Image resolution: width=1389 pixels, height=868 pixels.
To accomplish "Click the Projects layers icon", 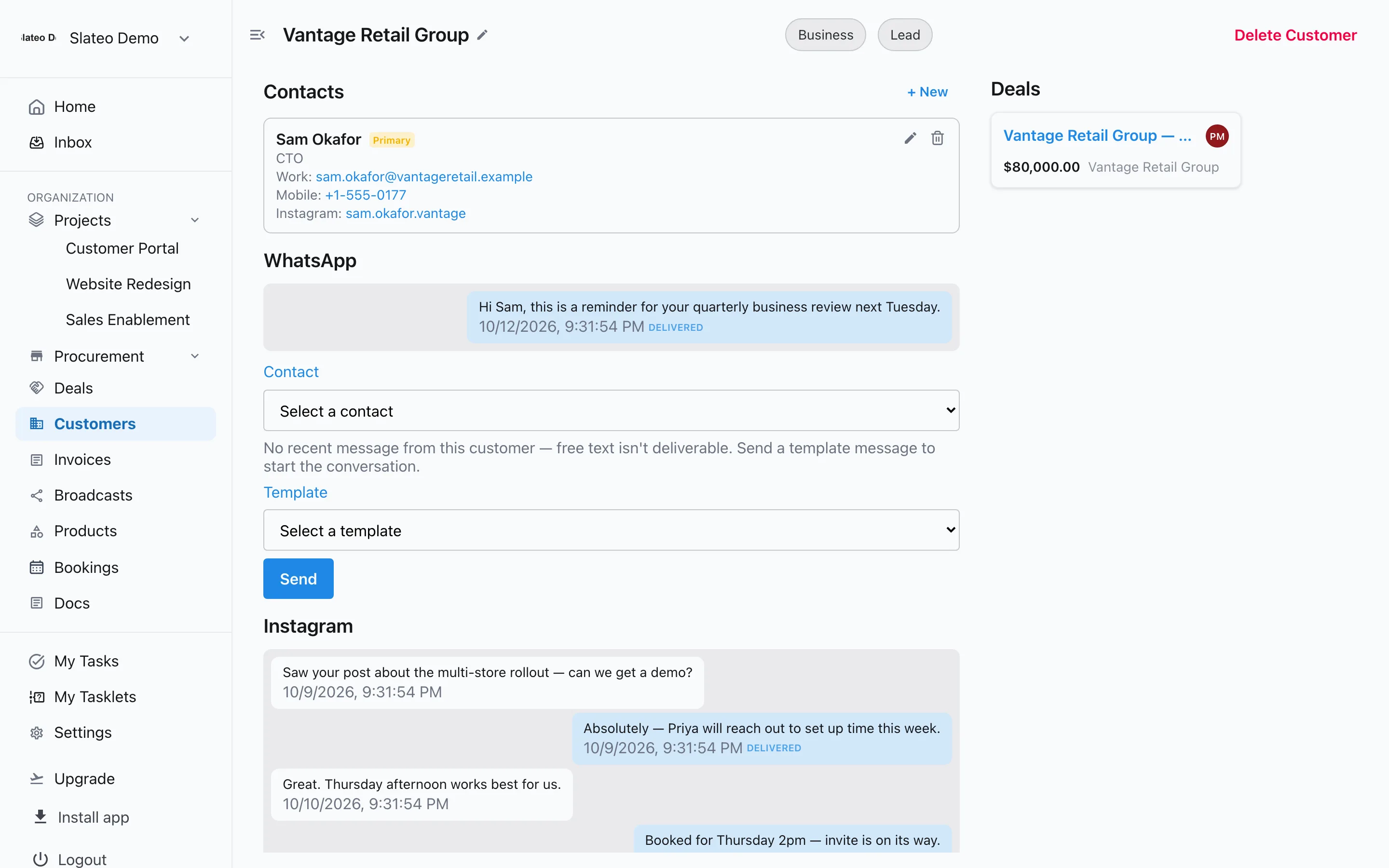I will (37, 220).
